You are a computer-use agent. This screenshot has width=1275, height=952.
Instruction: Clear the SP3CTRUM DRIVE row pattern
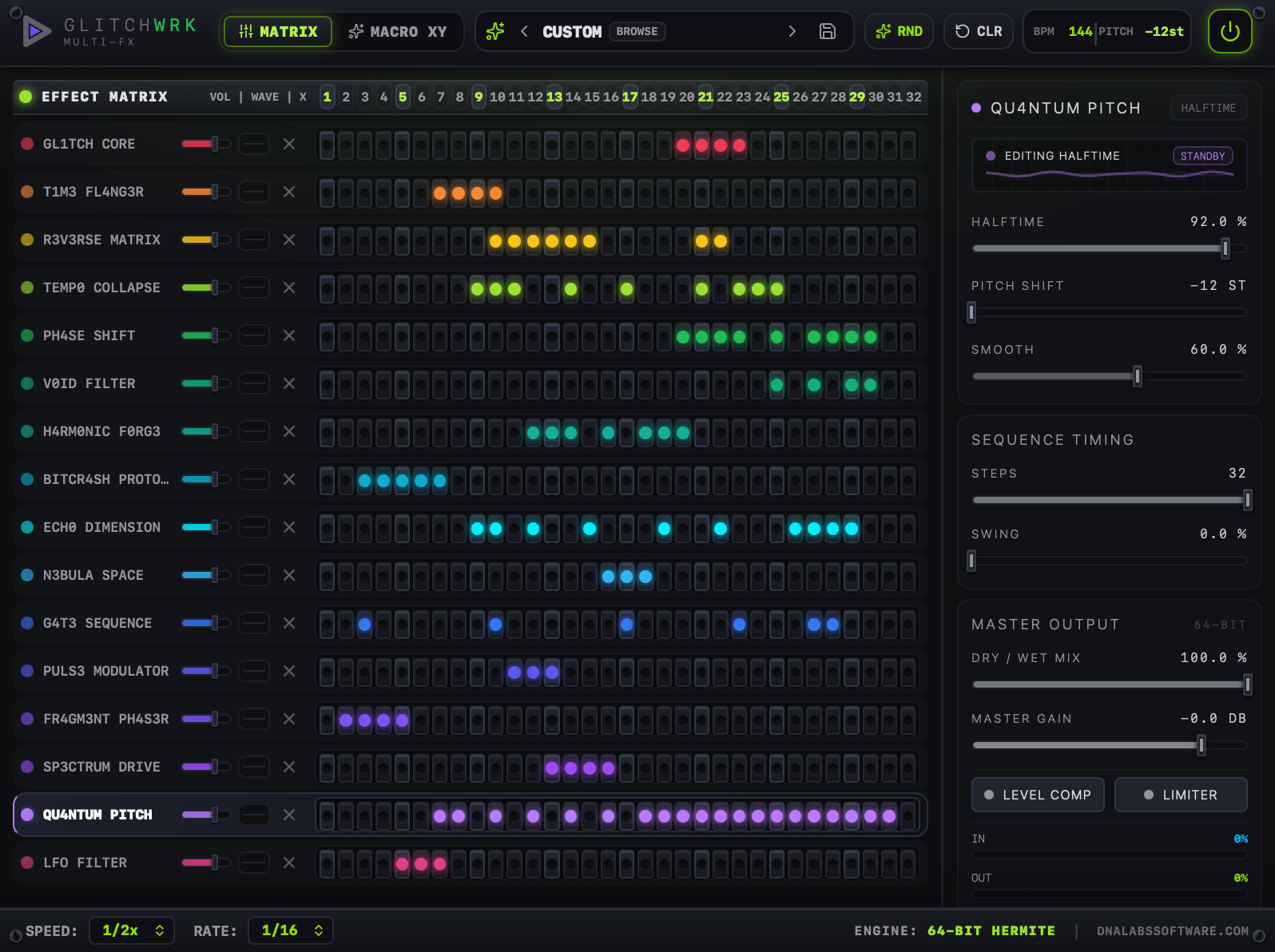click(289, 767)
